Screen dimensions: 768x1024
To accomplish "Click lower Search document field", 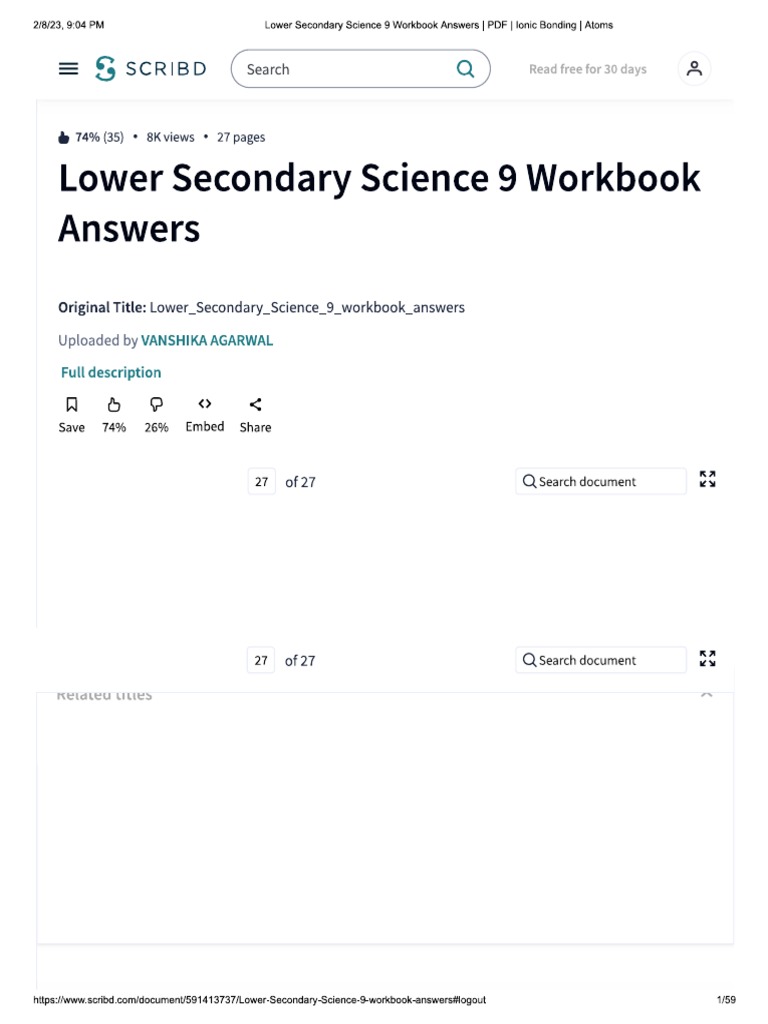I will pos(601,660).
